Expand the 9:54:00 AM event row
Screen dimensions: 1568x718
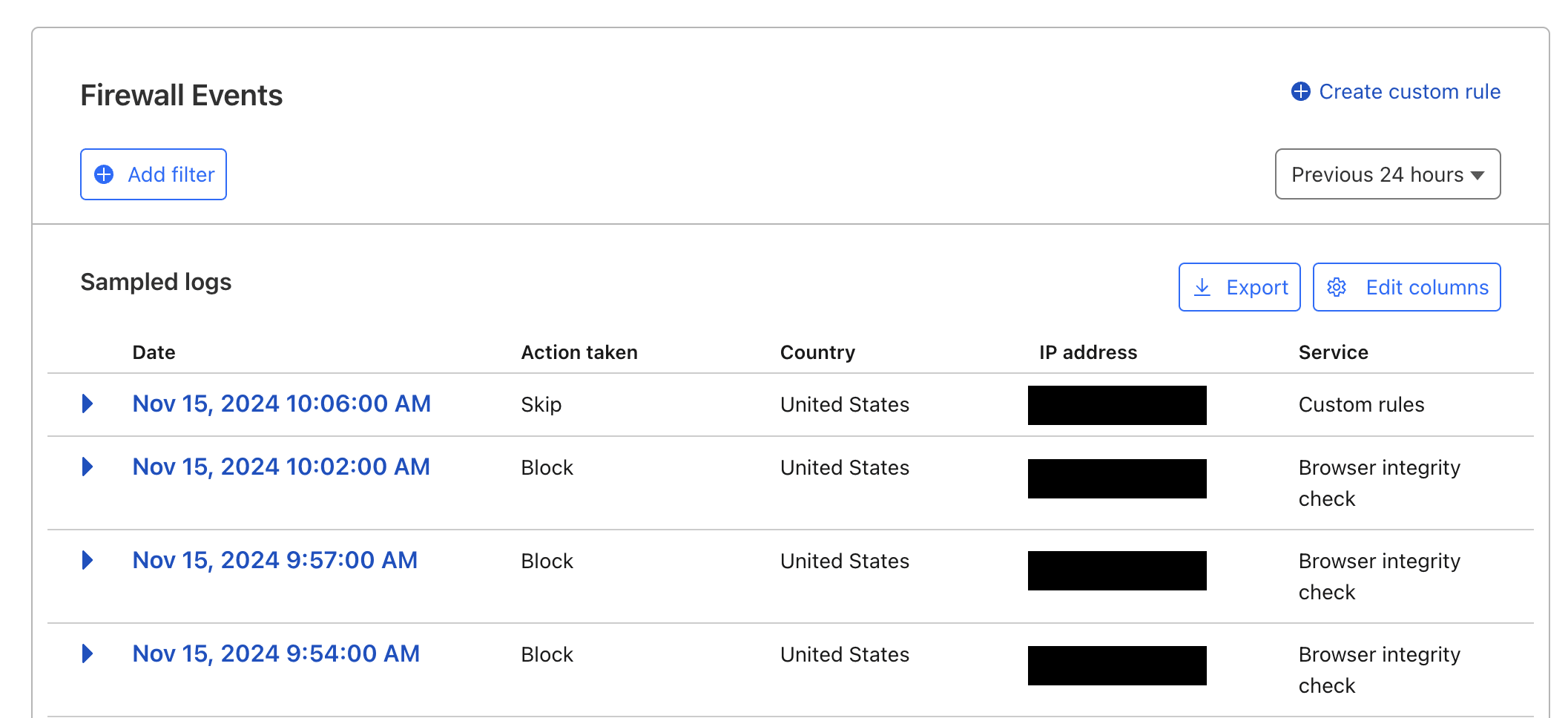click(88, 654)
